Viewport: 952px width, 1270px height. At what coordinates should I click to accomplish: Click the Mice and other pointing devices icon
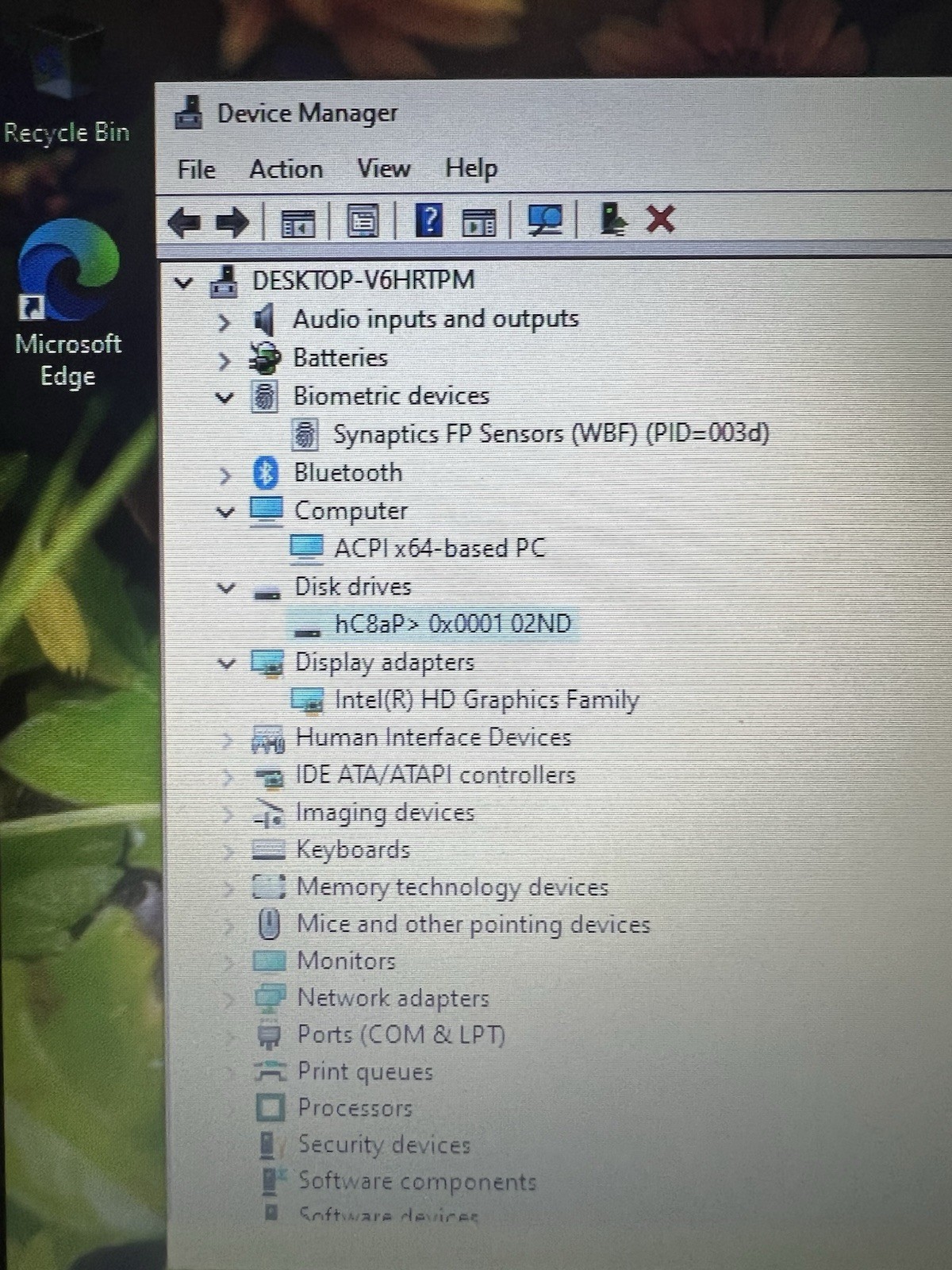[270, 922]
